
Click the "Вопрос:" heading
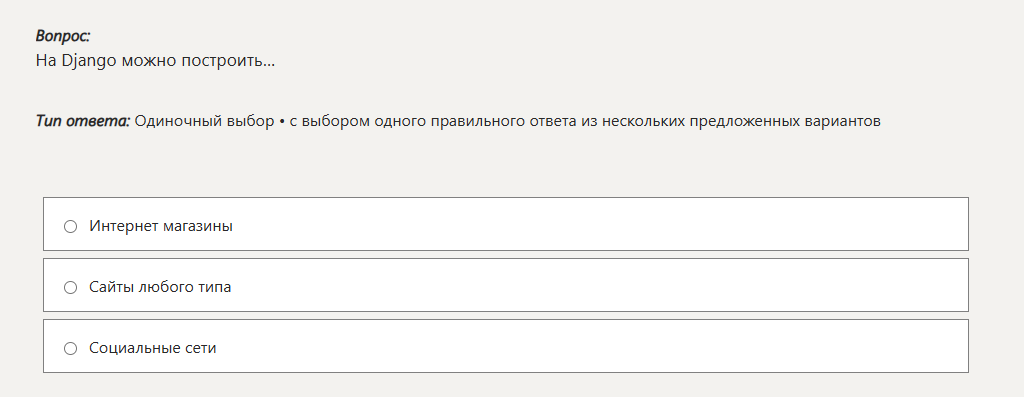63,36
